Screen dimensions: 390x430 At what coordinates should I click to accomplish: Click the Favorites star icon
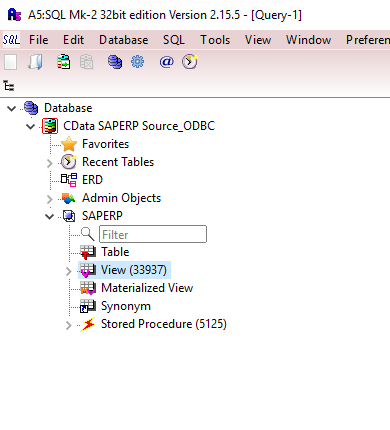click(69, 144)
